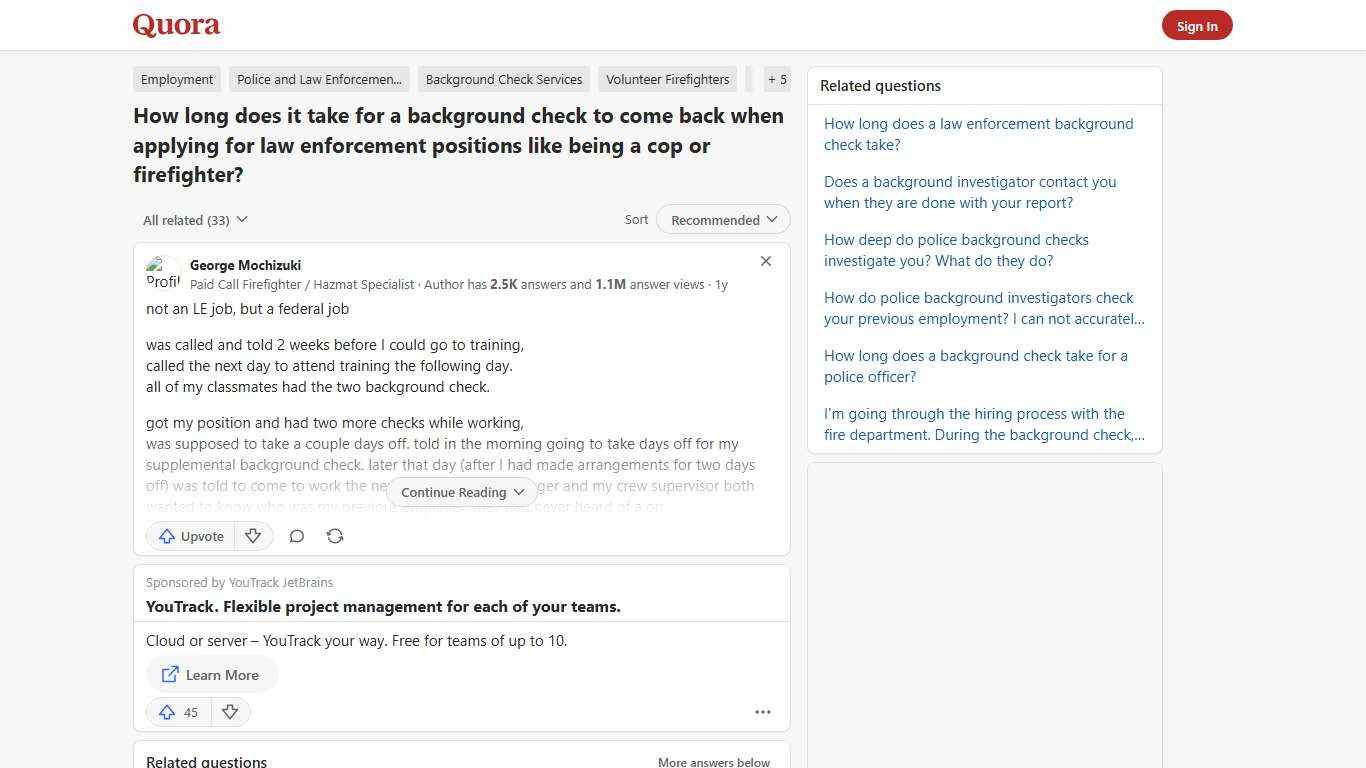The height and width of the screenshot is (768, 1366).
Task: Expand the Continue Reading section
Action: coord(461,492)
